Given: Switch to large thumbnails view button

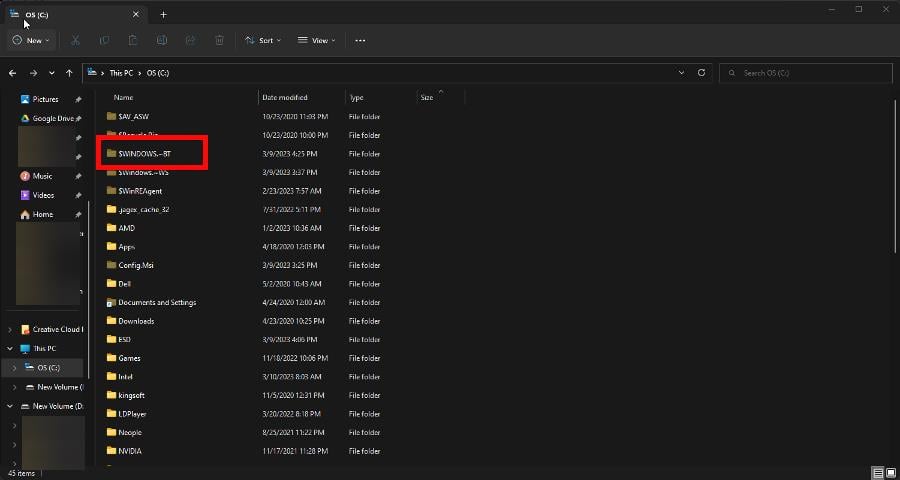Looking at the screenshot, I should pos(890,473).
